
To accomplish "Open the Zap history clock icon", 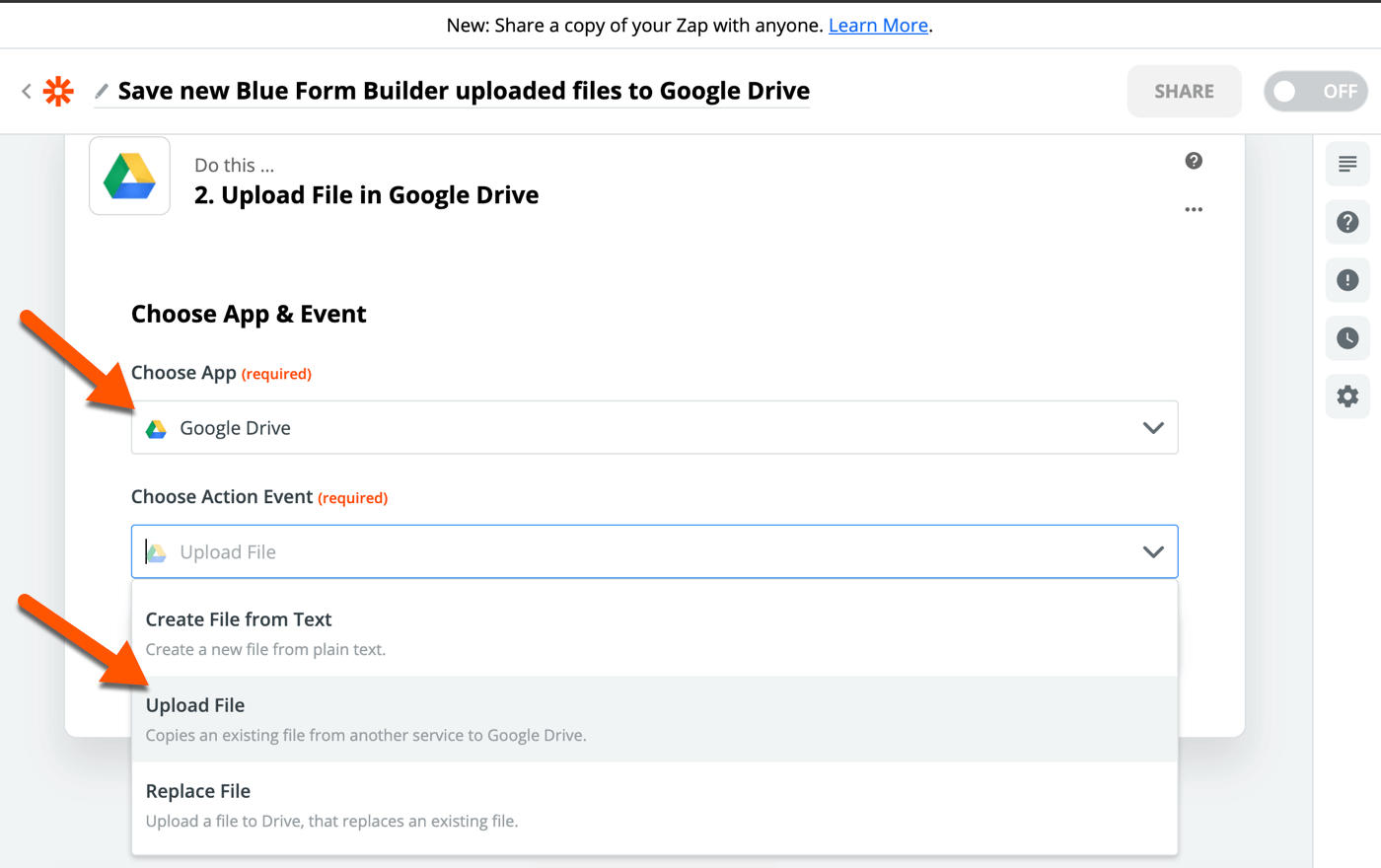I will (1347, 338).
